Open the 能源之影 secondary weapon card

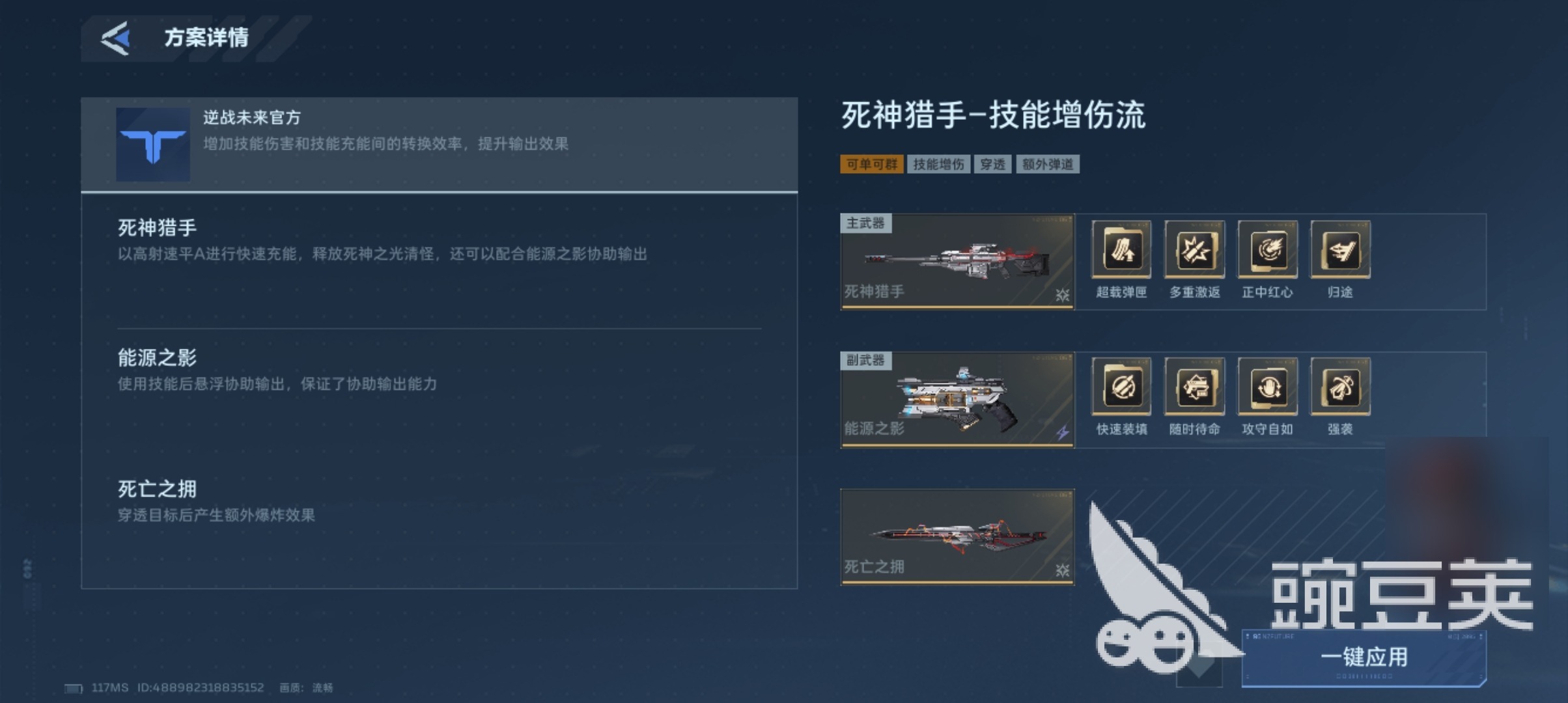click(x=957, y=400)
